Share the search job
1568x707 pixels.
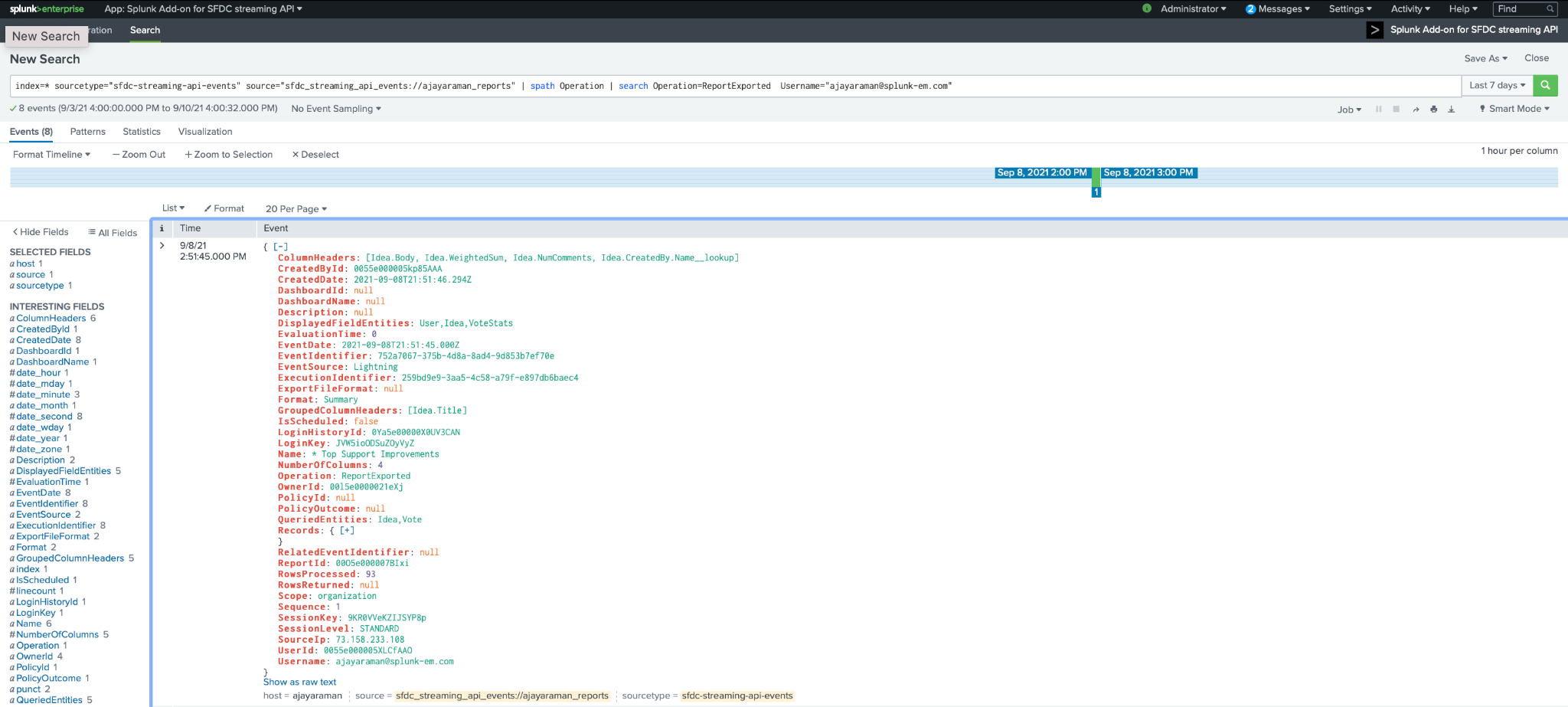pos(1416,110)
